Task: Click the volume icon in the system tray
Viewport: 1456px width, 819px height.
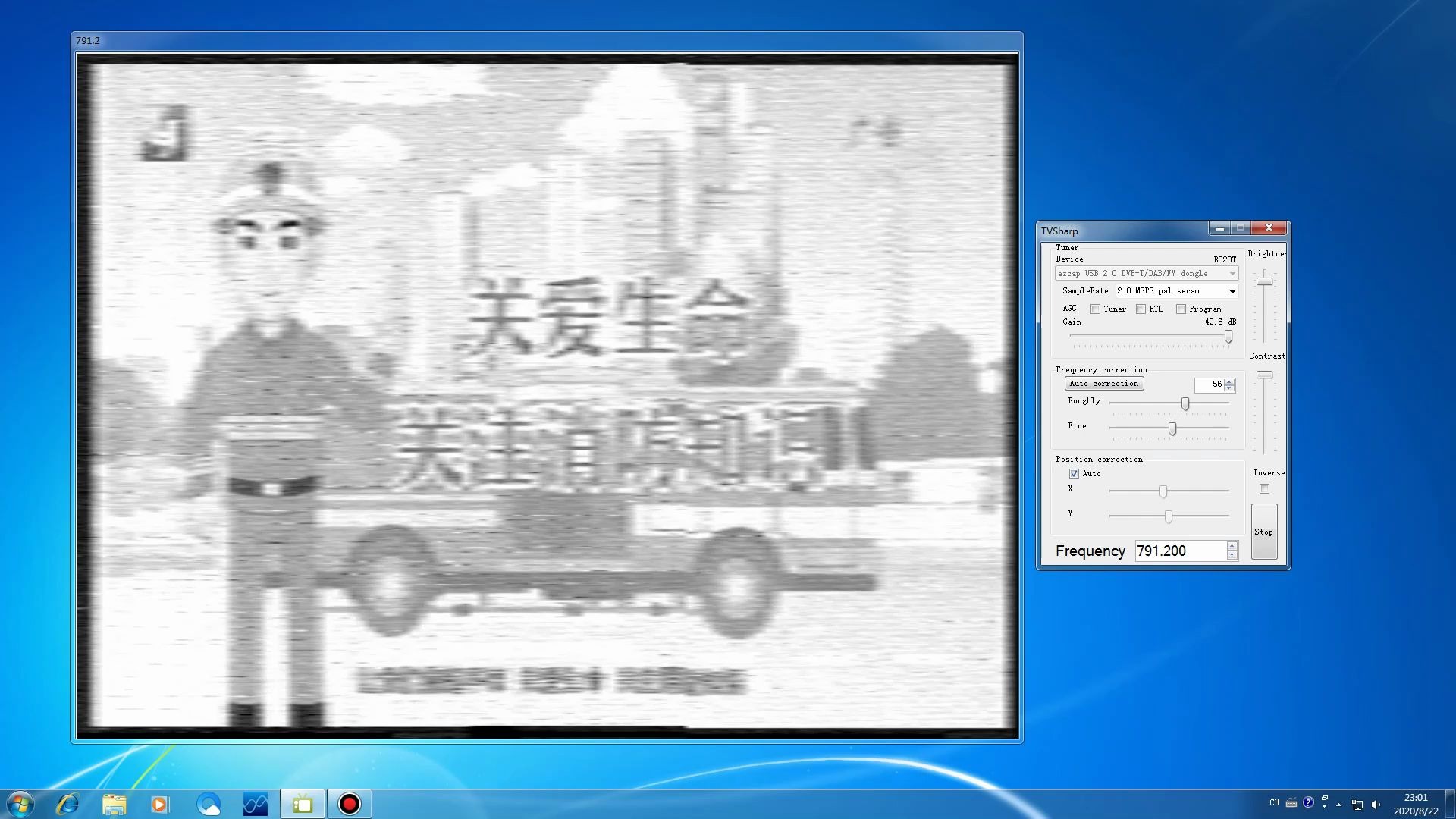Action: click(1375, 803)
